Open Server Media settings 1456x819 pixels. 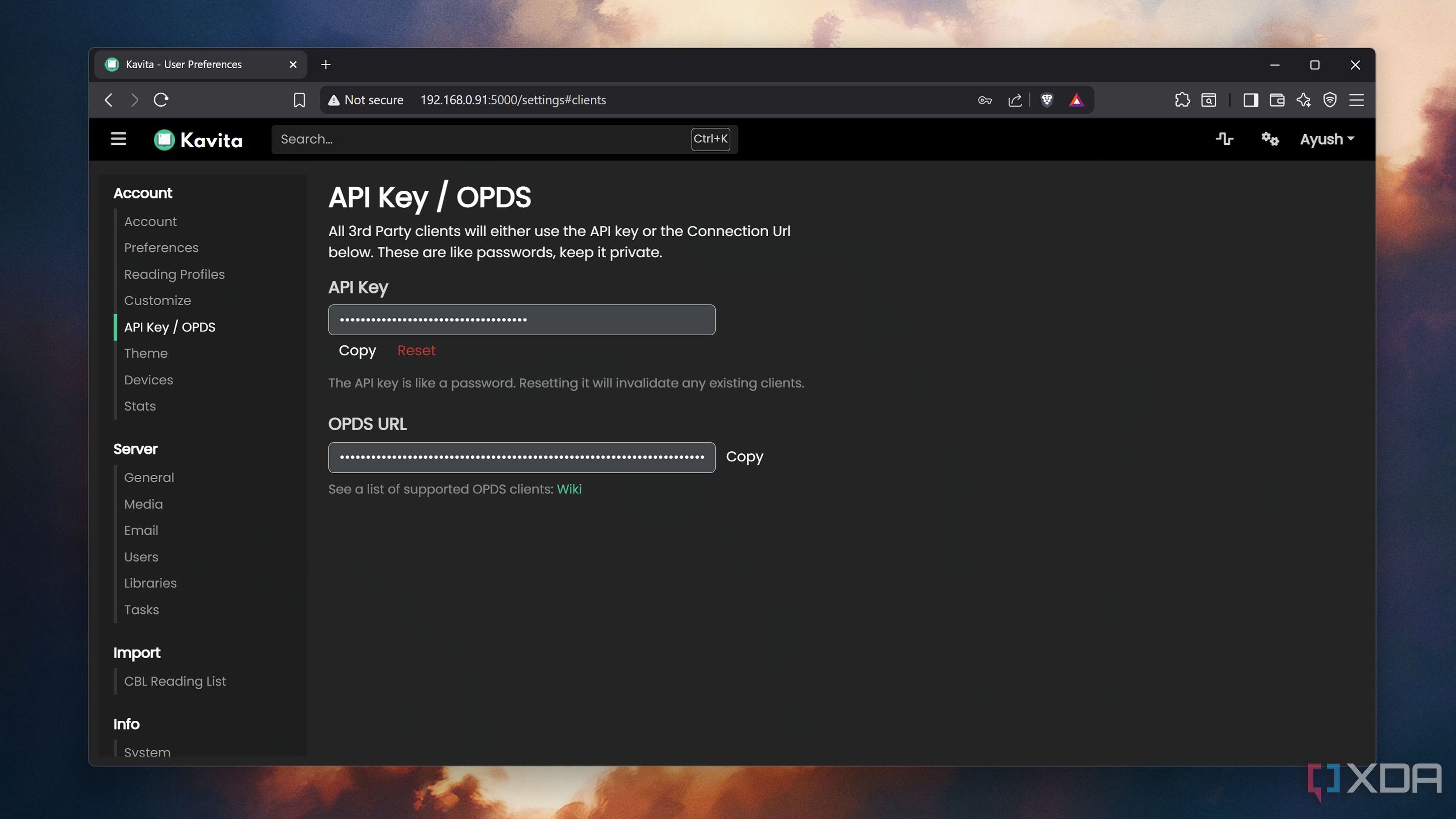tap(143, 504)
